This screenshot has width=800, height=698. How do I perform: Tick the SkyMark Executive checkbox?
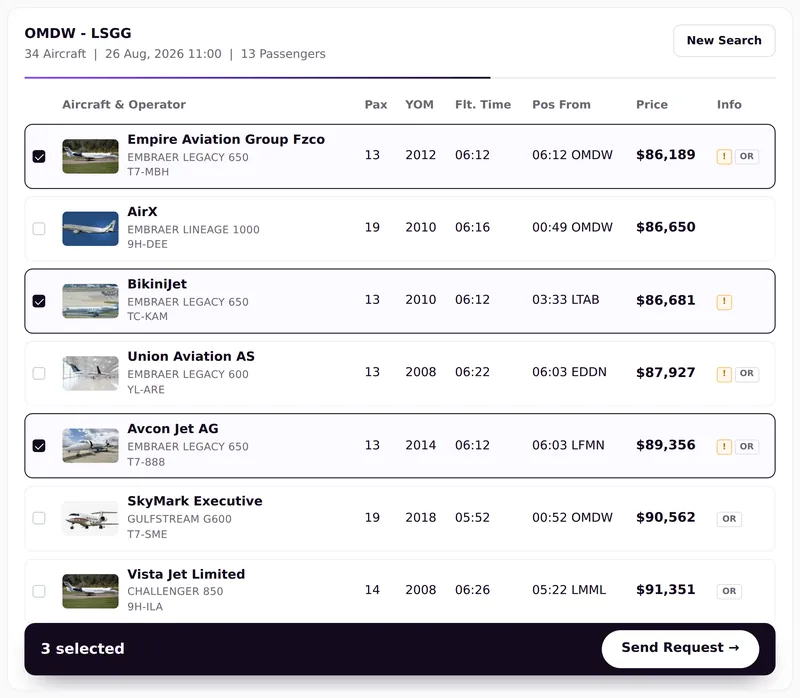tap(39, 518)
